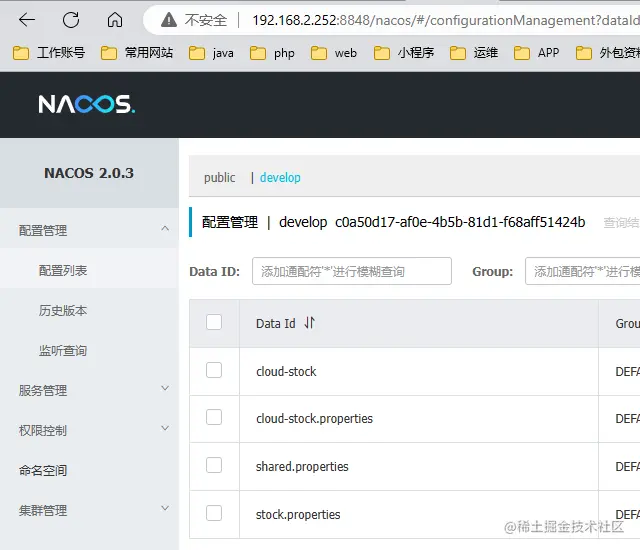Screen dimensions: 640x550
Task: Collapse the 配置管理 menu section
Action: [x=89, y=230]
